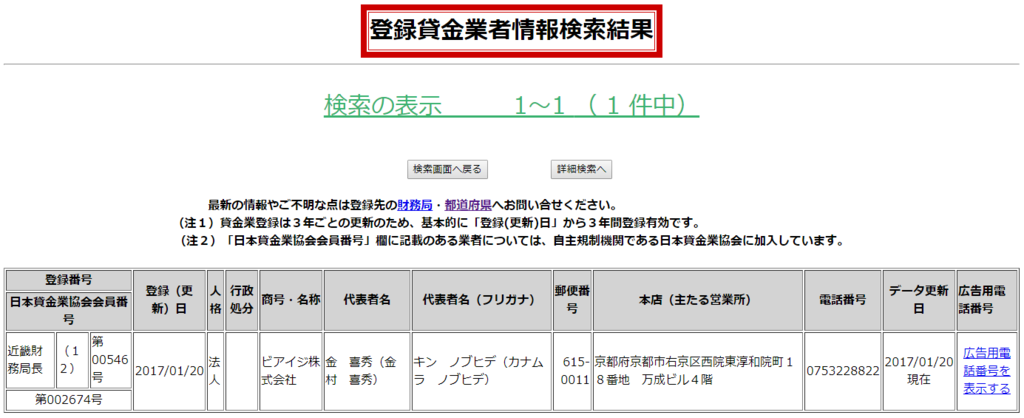Select the 広告用電話番号 column header
The width and height of the screenshot is (1024, 418).
[x=987, y=300]
